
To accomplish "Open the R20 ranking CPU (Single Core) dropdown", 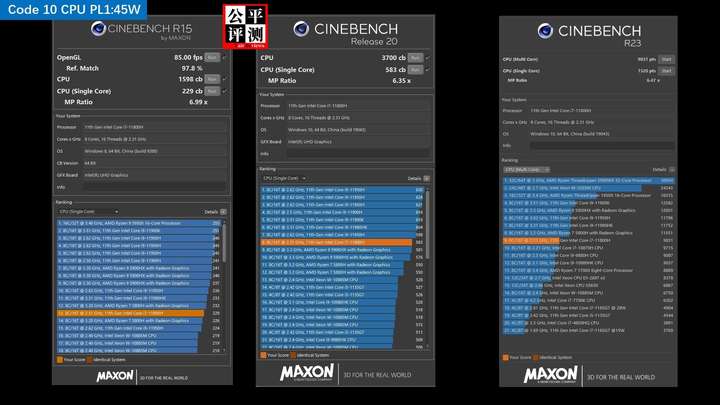I will (284, 178).
